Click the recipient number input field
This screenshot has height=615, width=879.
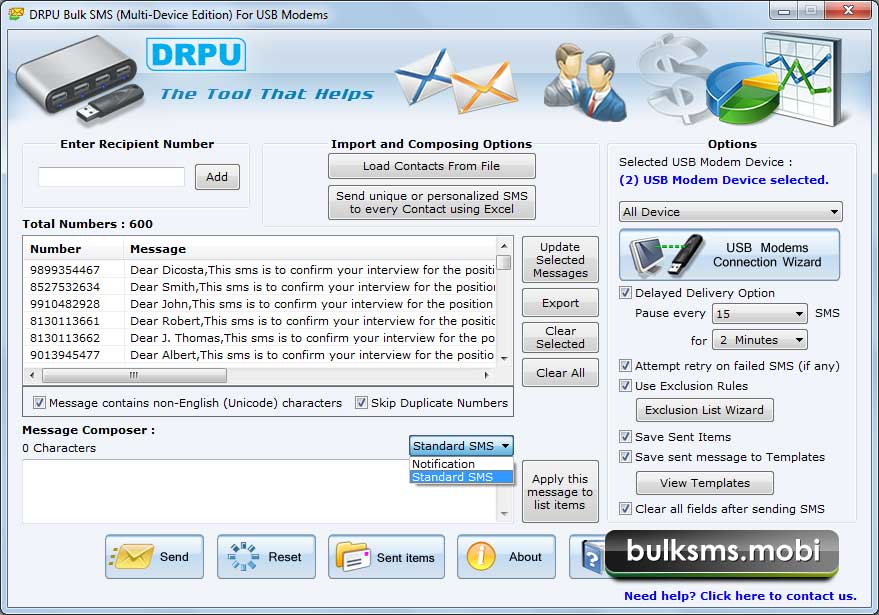[x=111, y=177]
